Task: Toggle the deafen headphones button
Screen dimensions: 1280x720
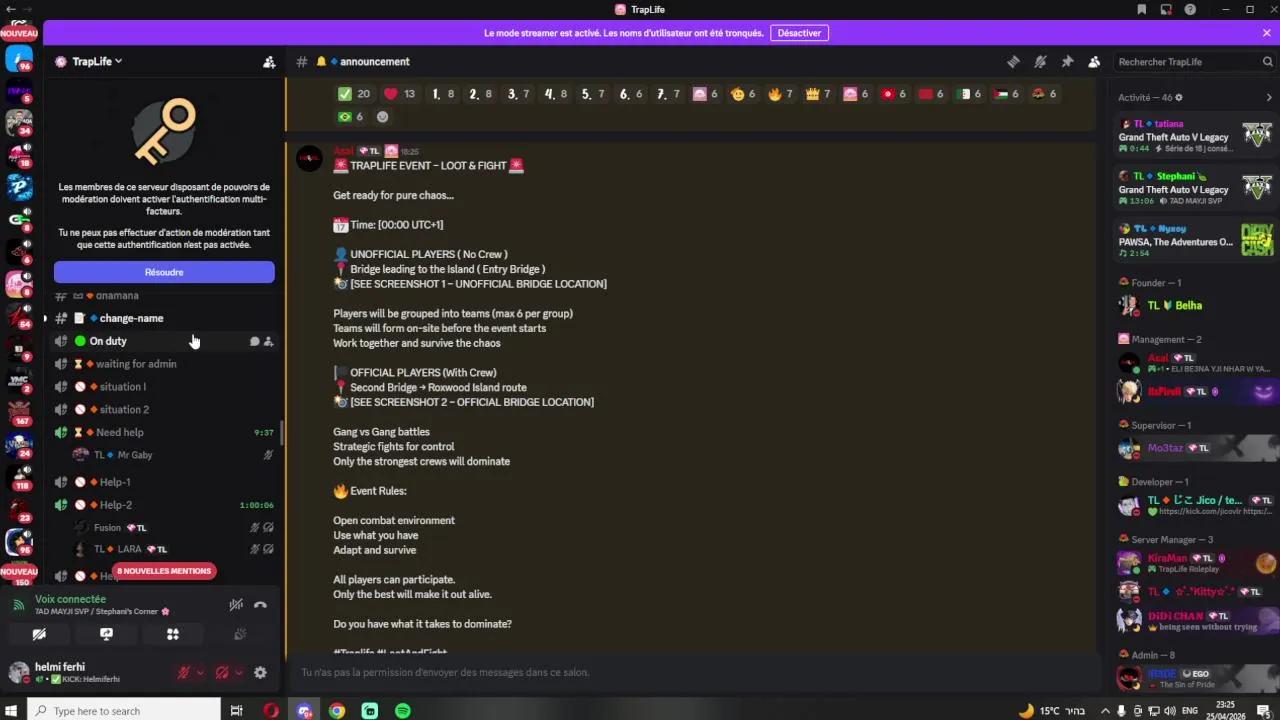Action: tap(222, 673)
